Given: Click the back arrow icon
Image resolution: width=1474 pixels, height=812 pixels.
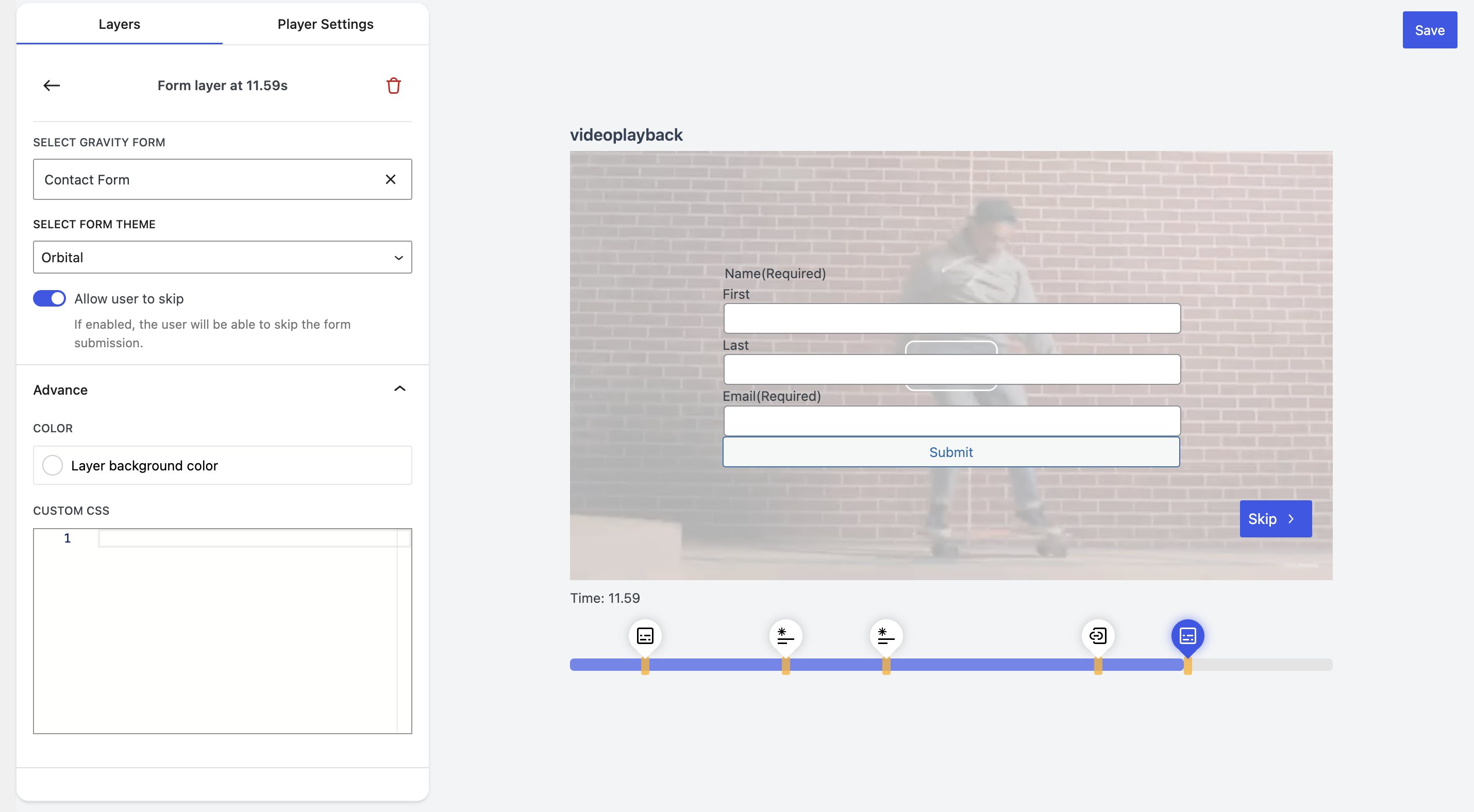Looking at the screenshot, I should [x=52, y=86].
